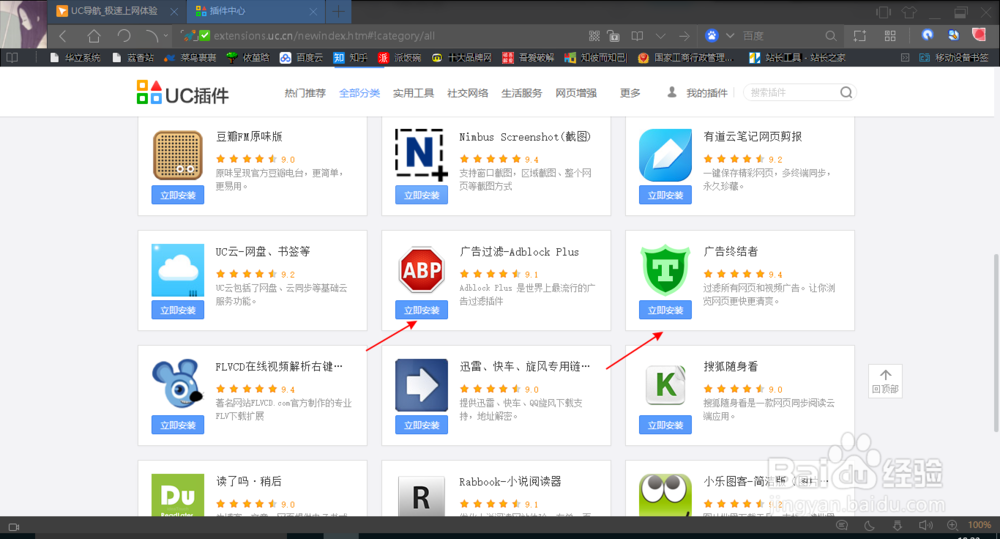This screenshot has width=1000, height=539.
Task: Select the 实用工具 menu item
Action: [x=413, y=93]
